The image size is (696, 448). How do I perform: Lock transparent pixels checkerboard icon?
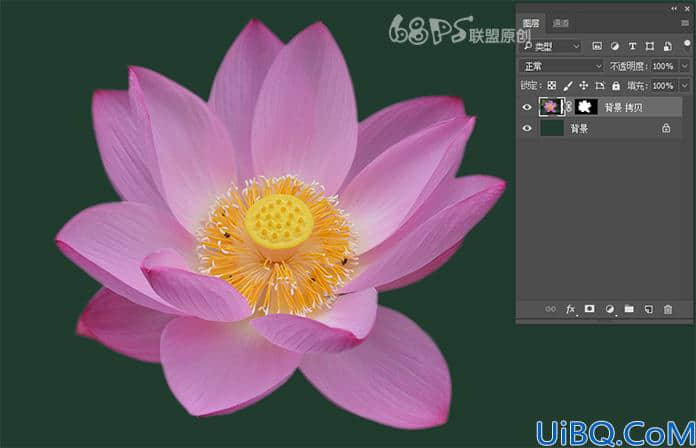[552, 86]
